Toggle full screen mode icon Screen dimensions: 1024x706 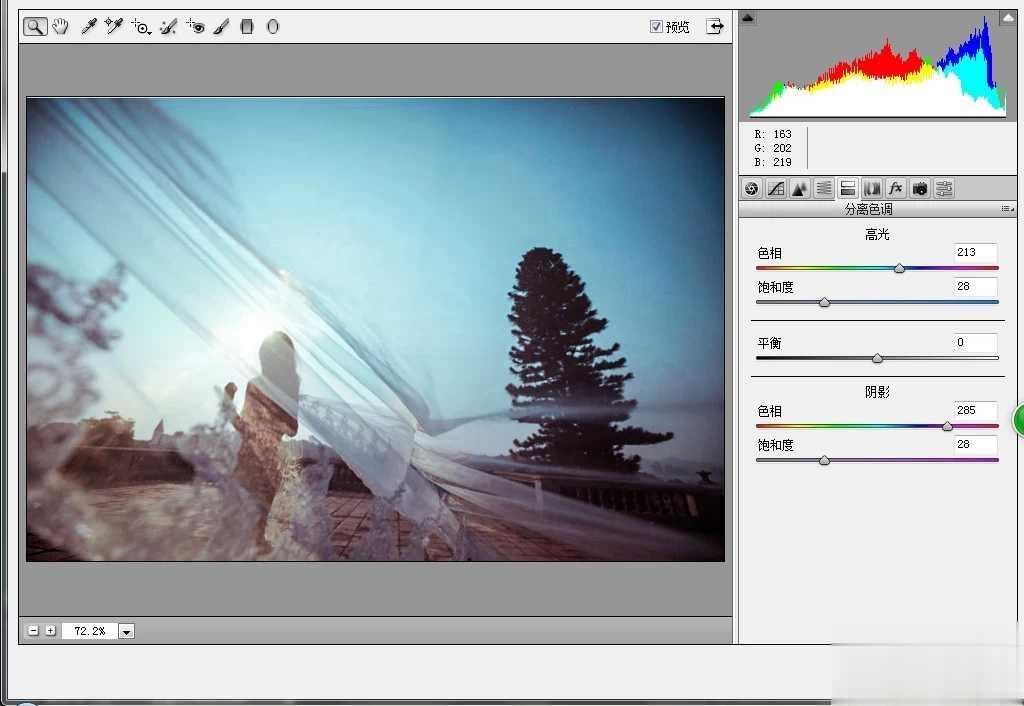pyautogui.click(x=714, y=27)
